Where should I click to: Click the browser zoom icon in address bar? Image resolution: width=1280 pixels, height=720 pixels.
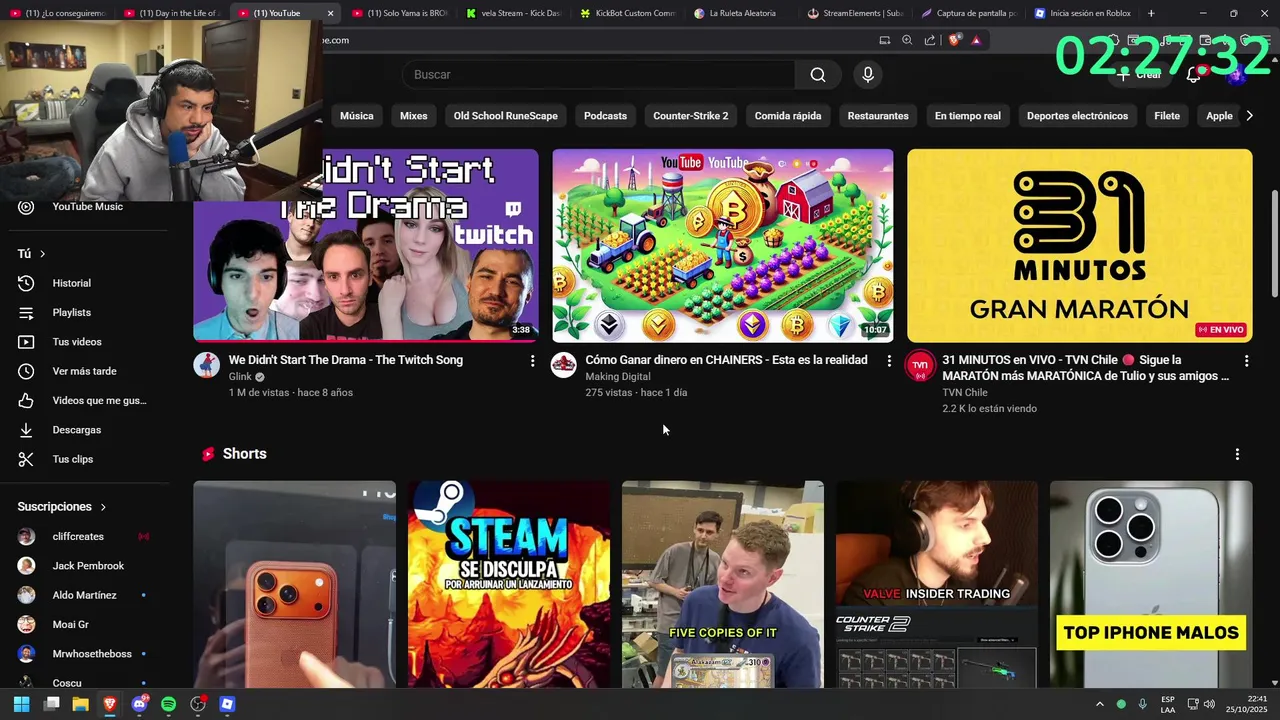pos(907,40)
